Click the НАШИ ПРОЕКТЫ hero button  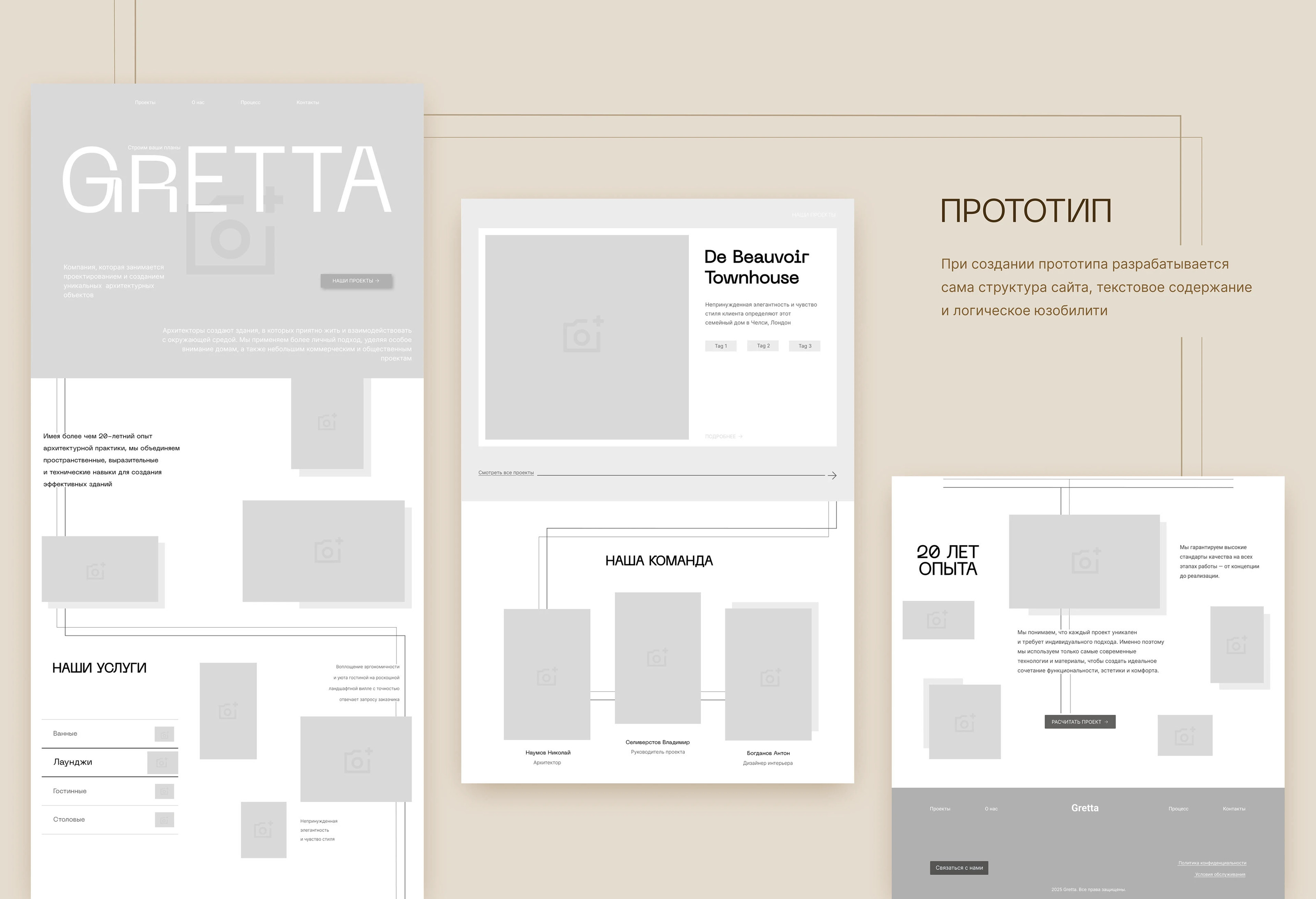(356, 281)
